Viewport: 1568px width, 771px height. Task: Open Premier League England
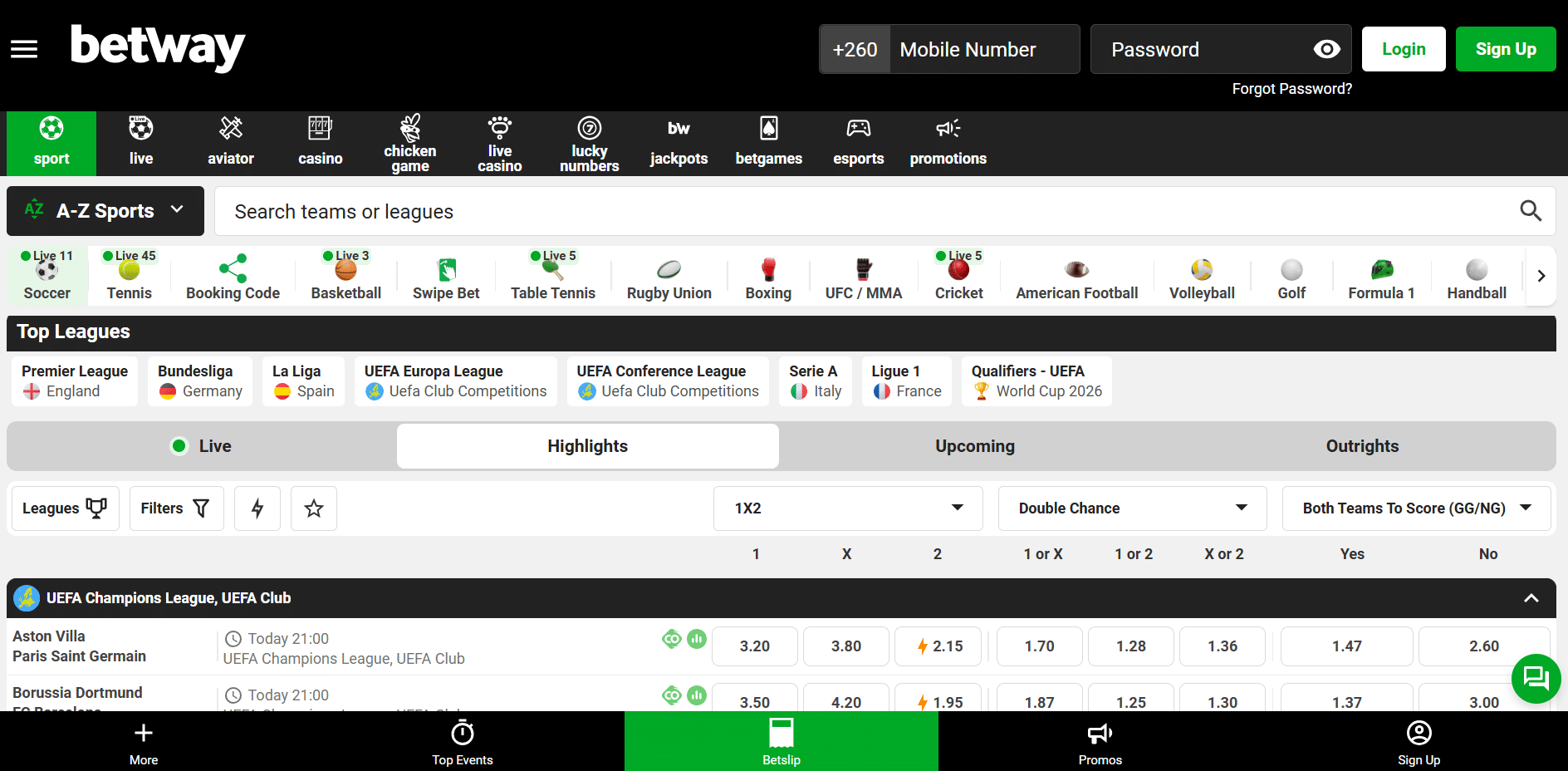pos(75,381)
